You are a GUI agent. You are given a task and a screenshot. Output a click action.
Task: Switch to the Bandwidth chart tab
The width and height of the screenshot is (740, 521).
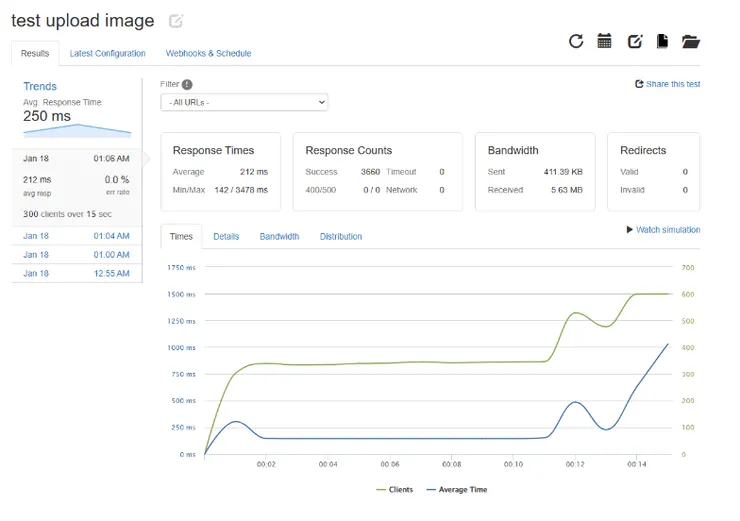[x=279, y=237]
